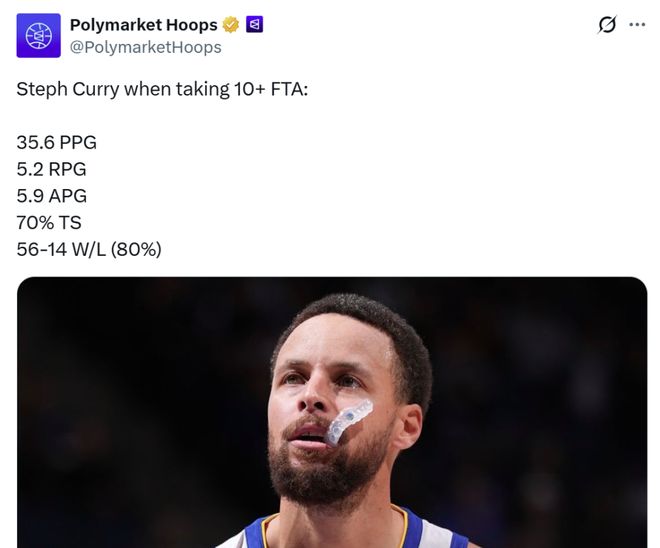
Task: Click the "5.9 APG" stat line
Action: pos(52,196)
